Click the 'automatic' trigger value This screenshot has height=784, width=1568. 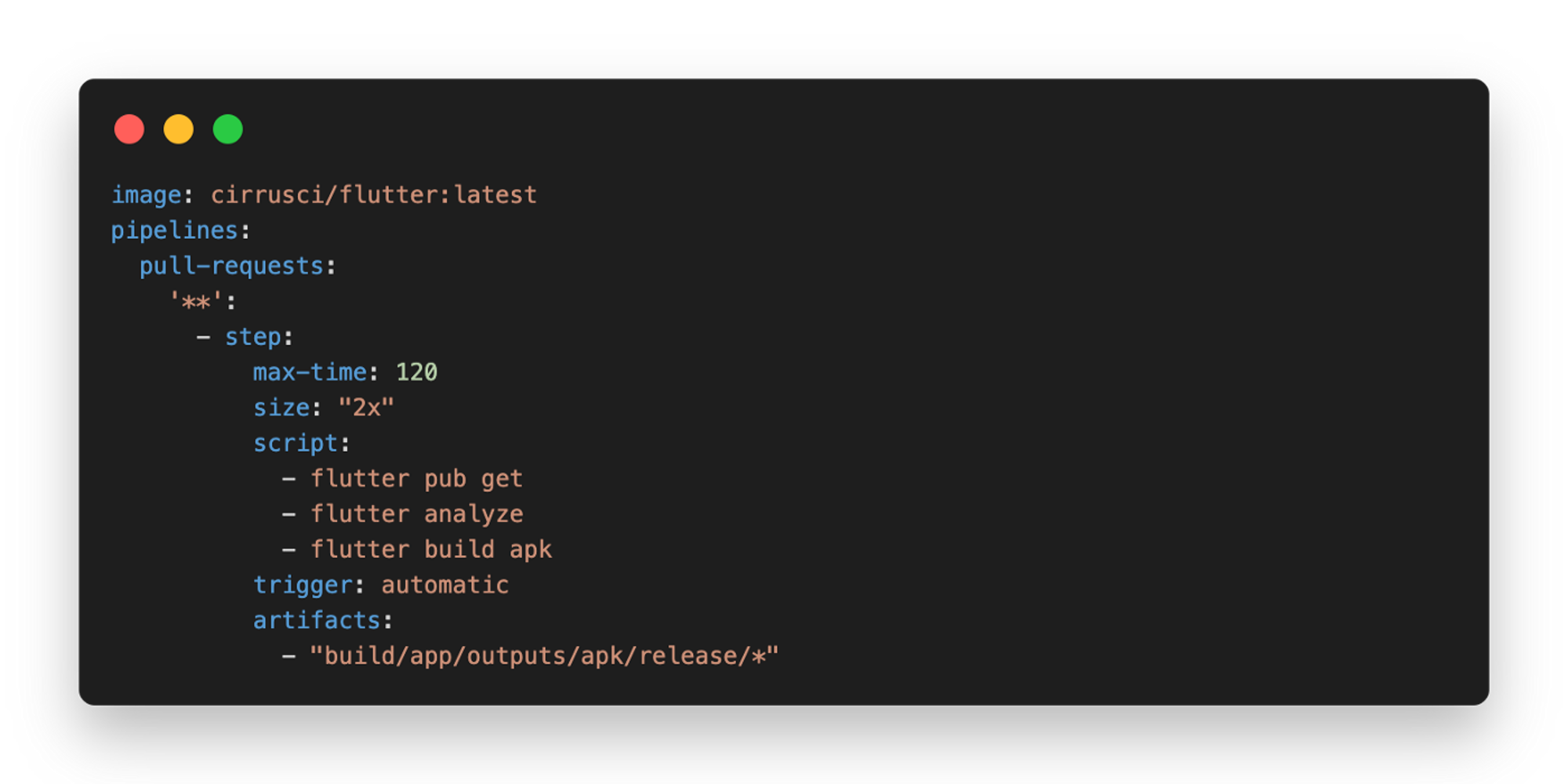click(x=445, y=585)
